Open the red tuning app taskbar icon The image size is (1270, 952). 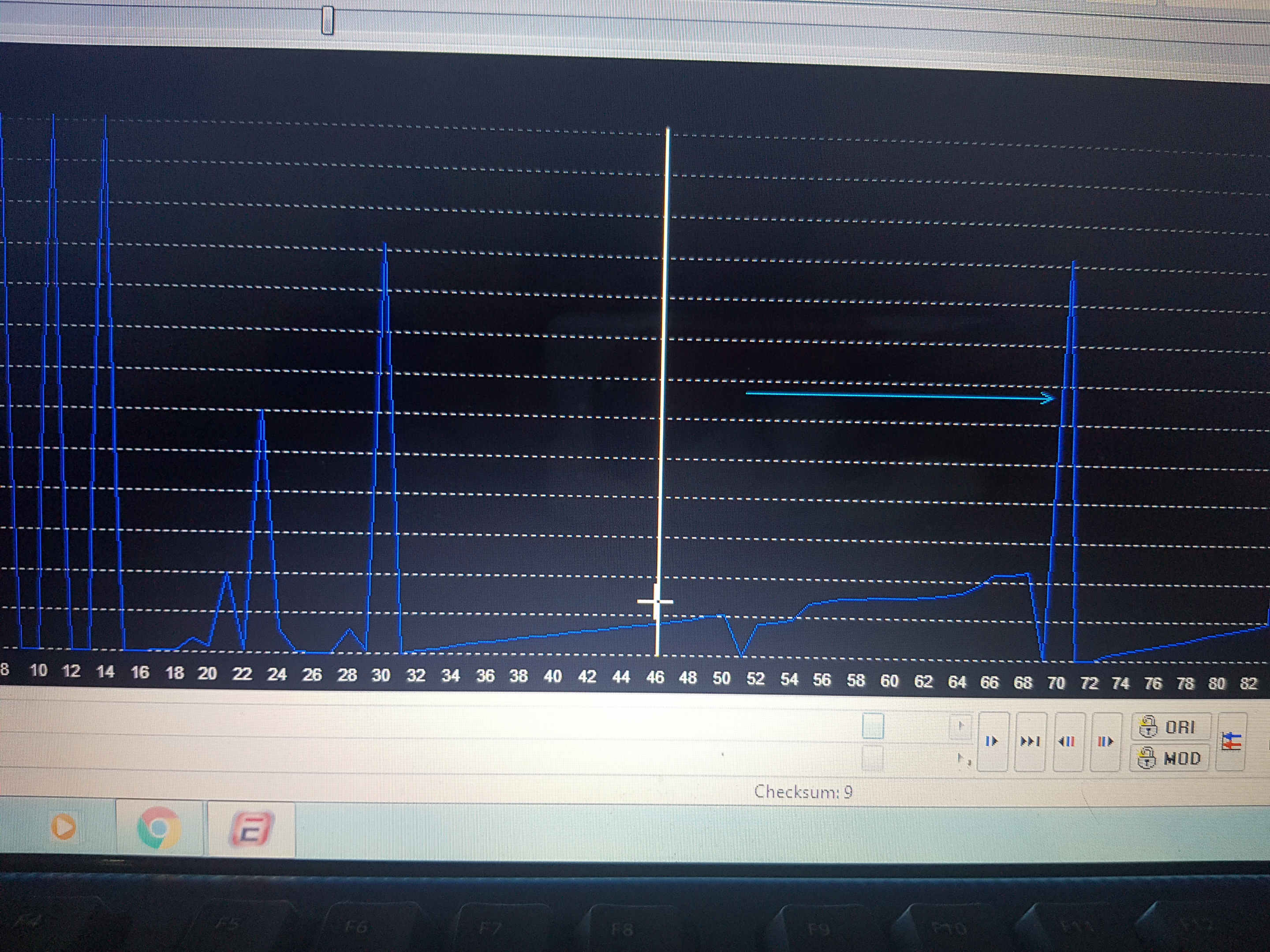(251, 829)
